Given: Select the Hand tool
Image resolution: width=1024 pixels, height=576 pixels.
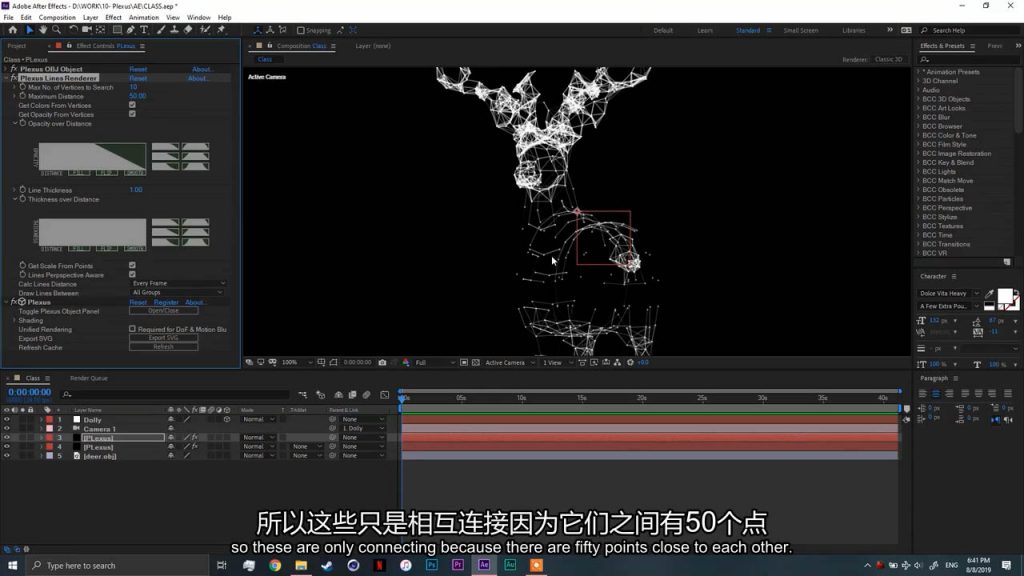Looking at the screenshot, I should [x=42, y=30].
